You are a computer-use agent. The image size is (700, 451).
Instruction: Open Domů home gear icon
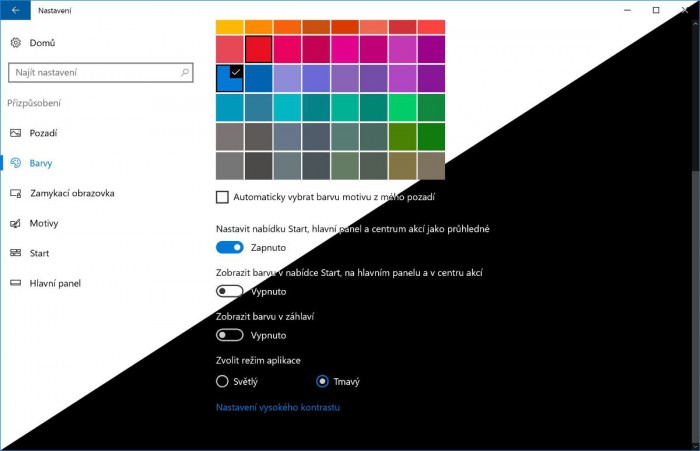click(x=16, y=43)
